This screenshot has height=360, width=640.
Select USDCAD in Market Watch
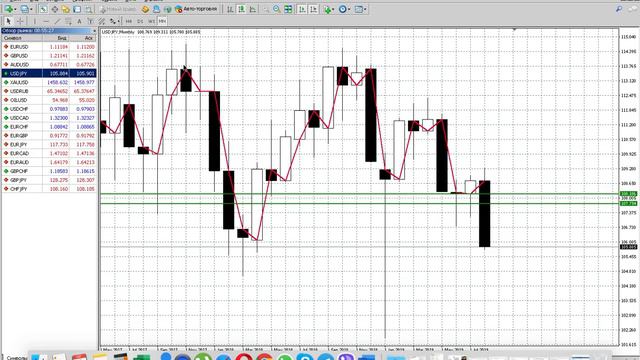(x=49, y=118)
